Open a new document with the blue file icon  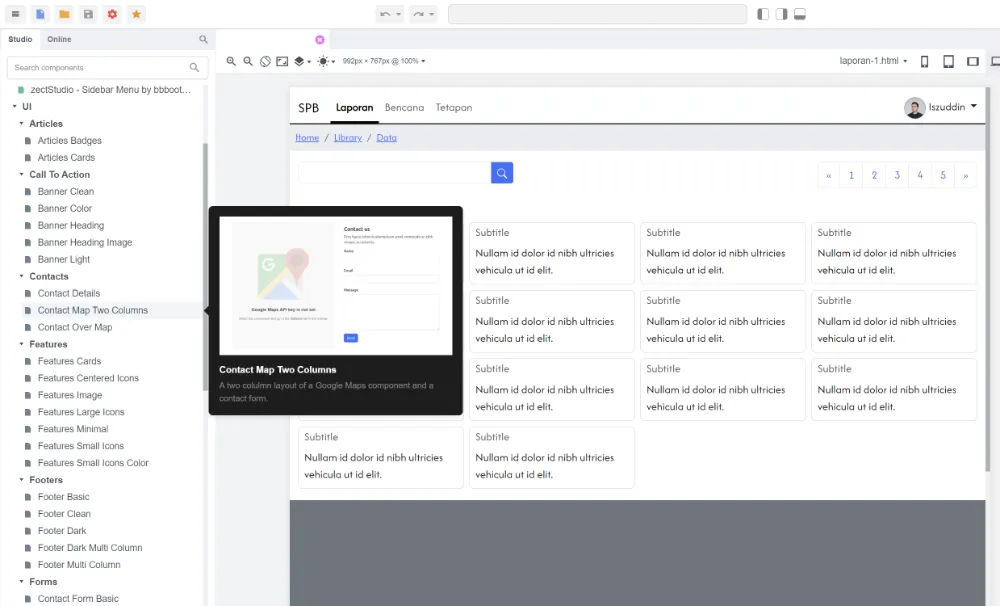(x=39, y=14)
